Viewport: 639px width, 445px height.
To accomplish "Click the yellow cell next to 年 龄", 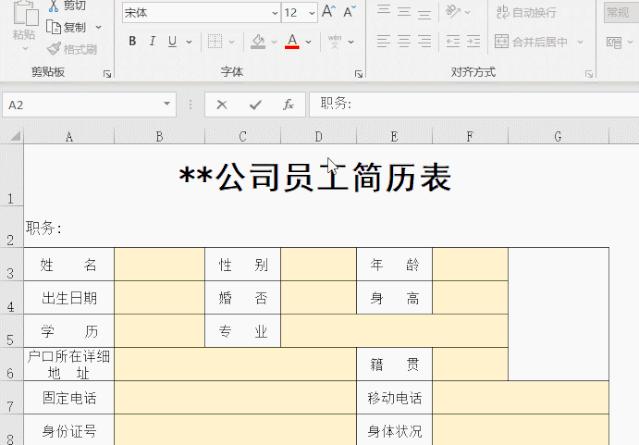I will click(470, 264).
